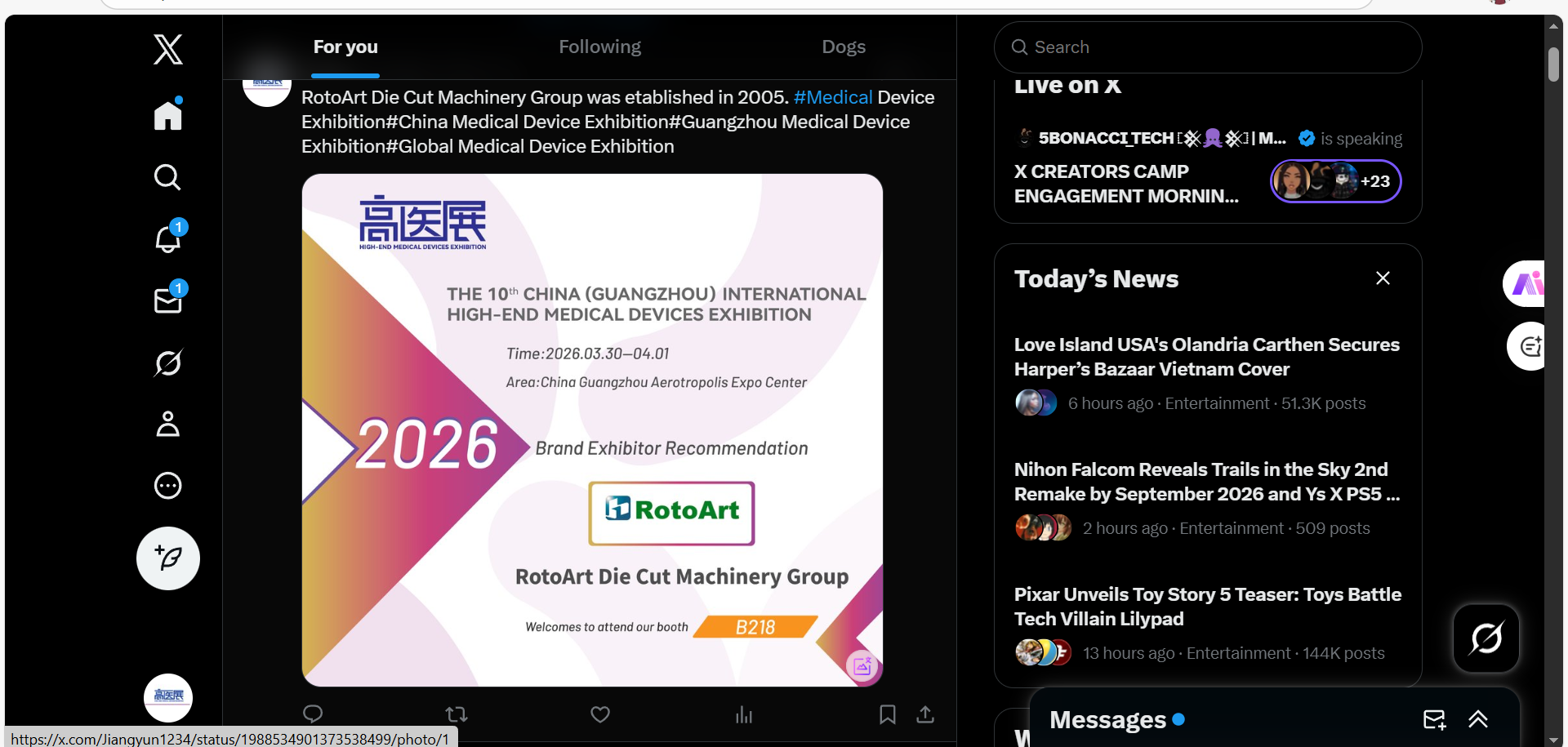Open account switcher avatar at bottom left
This screenshot has width=1568, height=747.
(x=168, y=697)
